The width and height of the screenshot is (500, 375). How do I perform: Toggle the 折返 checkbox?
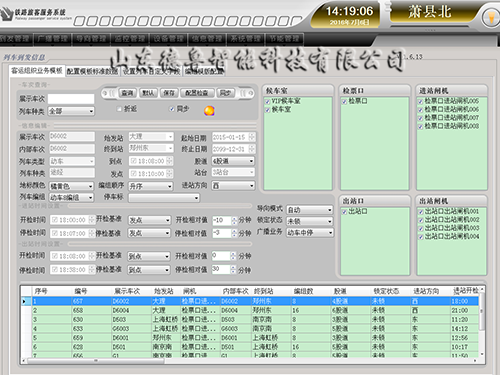coord(119,109)
